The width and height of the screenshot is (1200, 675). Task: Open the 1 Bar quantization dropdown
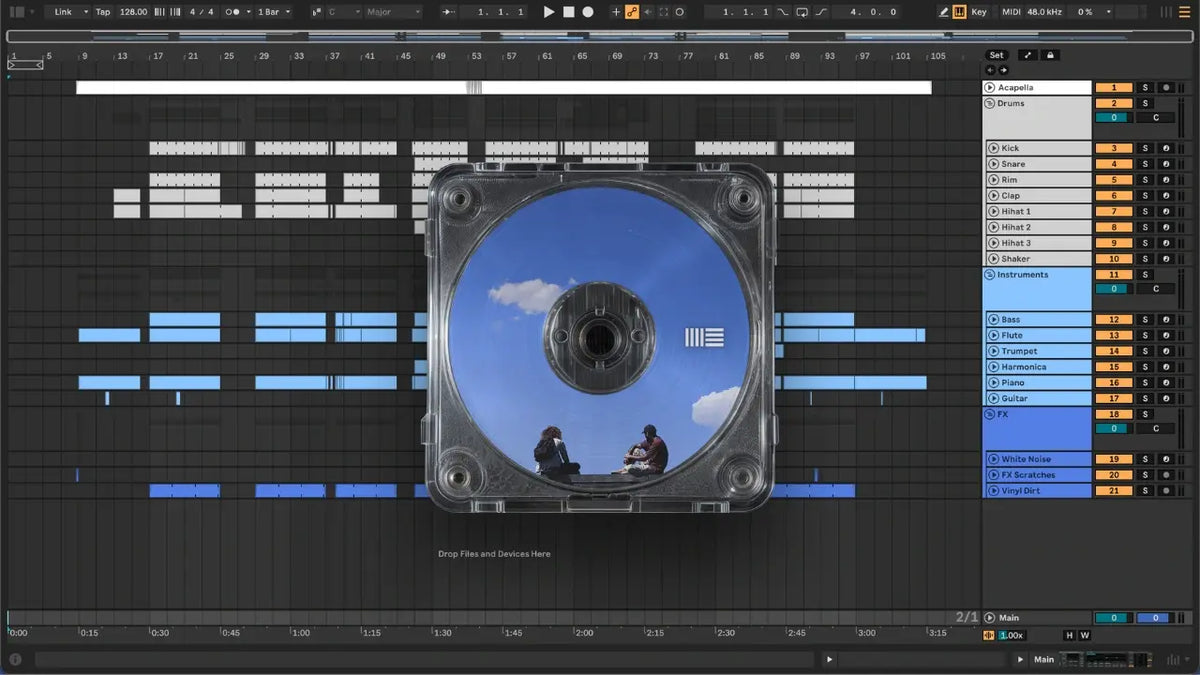[x=274, y=12]
